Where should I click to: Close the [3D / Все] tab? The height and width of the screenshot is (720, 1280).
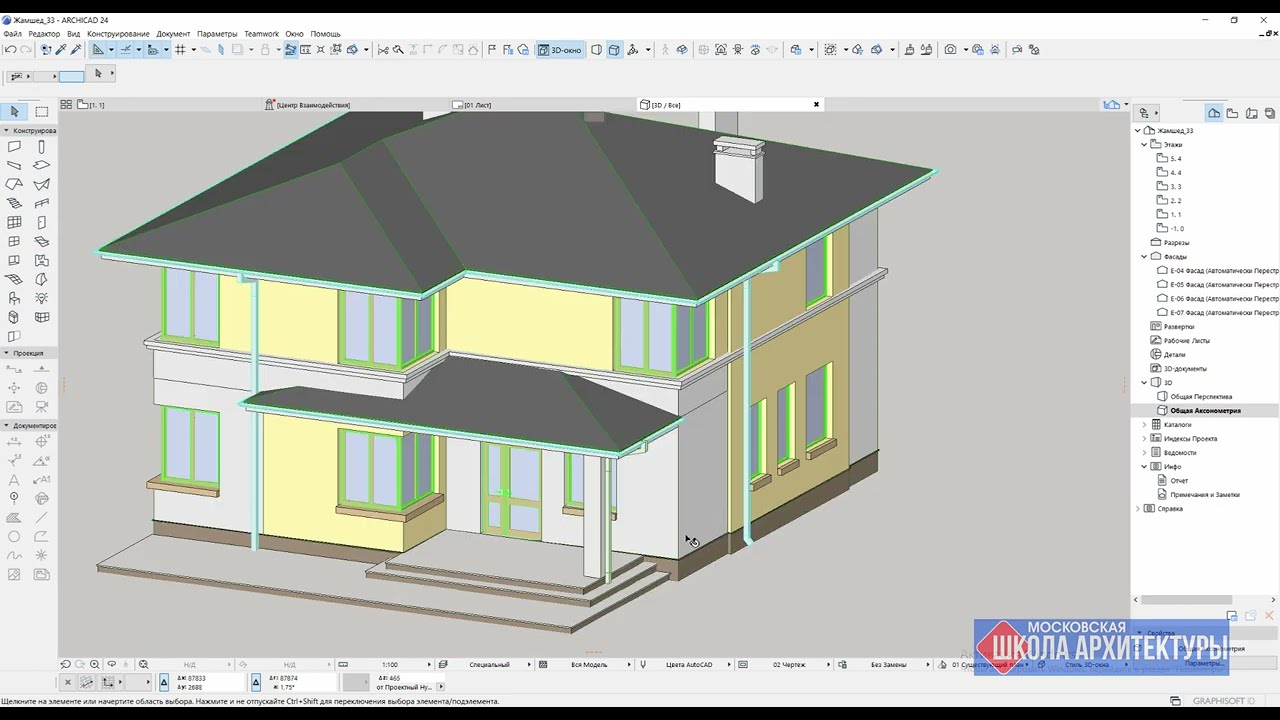point(816,104)
